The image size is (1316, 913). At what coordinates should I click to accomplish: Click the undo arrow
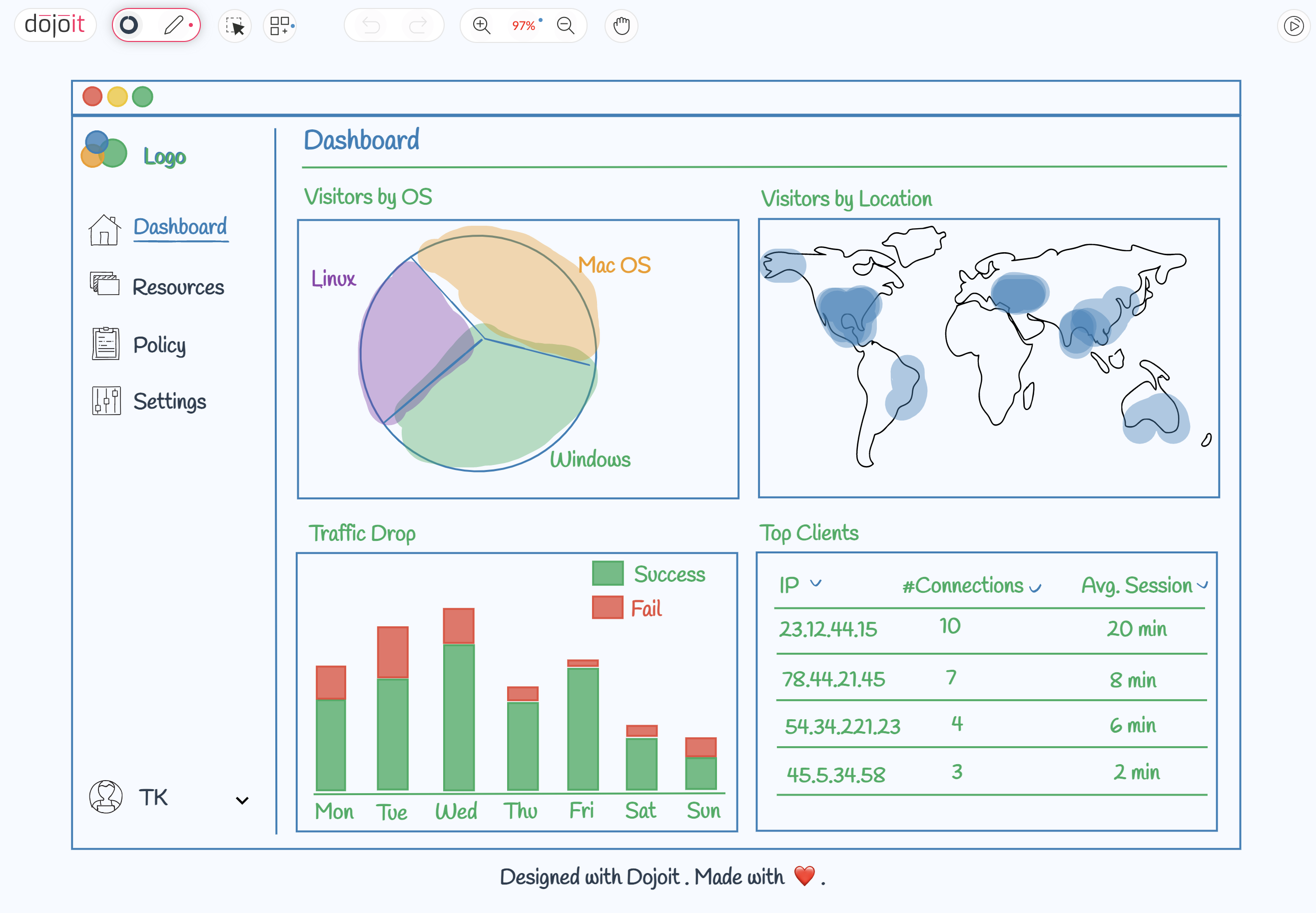point(371,26)
